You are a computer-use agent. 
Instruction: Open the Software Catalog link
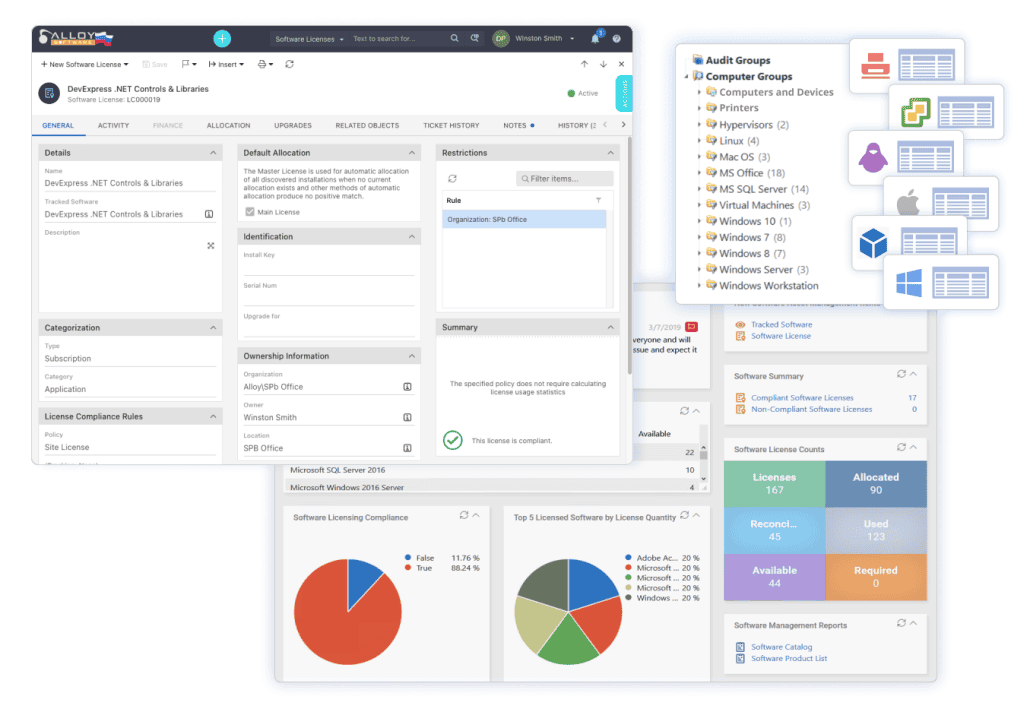pyautogui.click(x=783, y=647)
